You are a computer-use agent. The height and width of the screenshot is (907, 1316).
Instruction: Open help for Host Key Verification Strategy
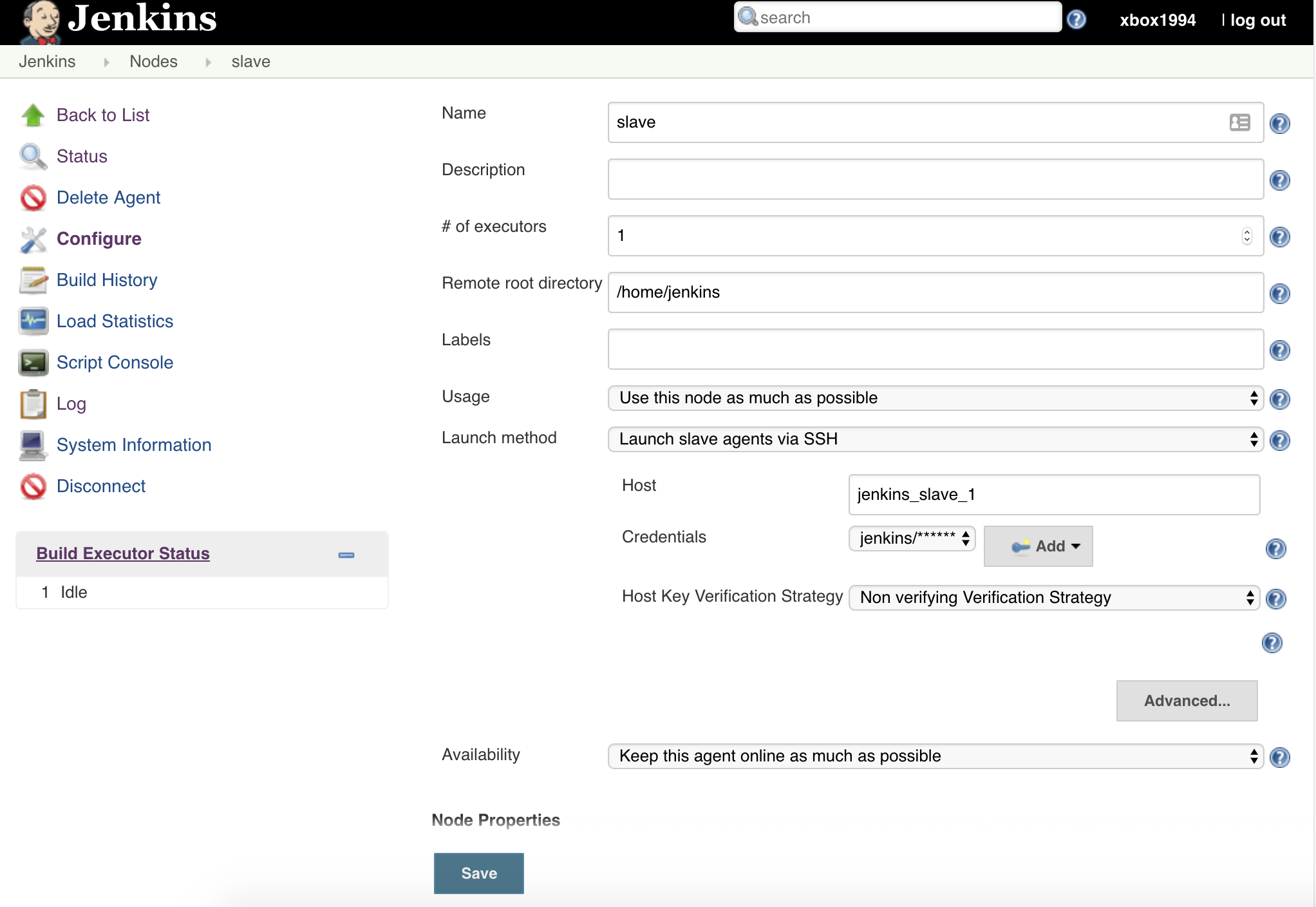1275,598
